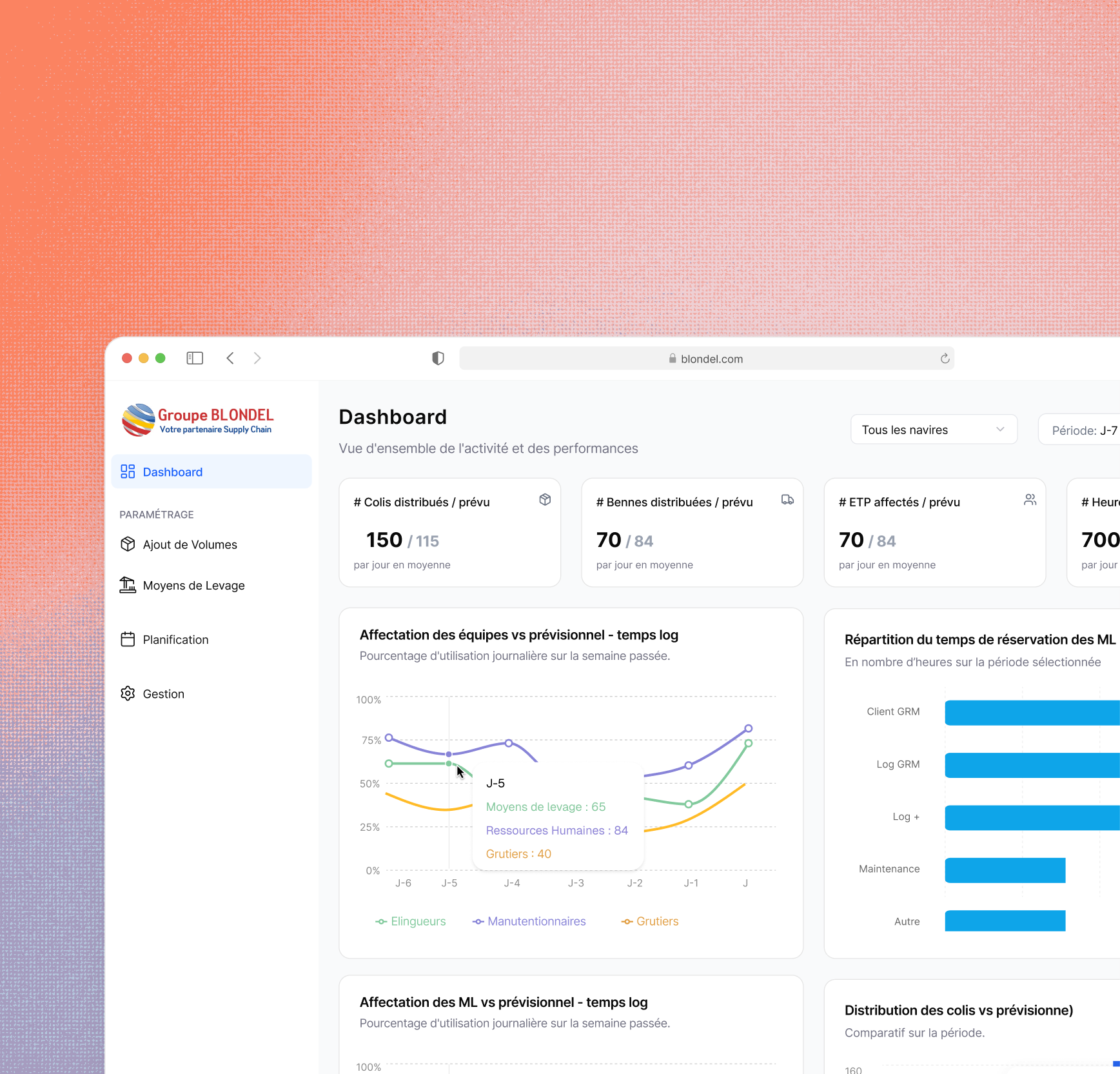1120x1074 pixels.
Task: Click the green data point at J
Action: [x=748, y=743]
